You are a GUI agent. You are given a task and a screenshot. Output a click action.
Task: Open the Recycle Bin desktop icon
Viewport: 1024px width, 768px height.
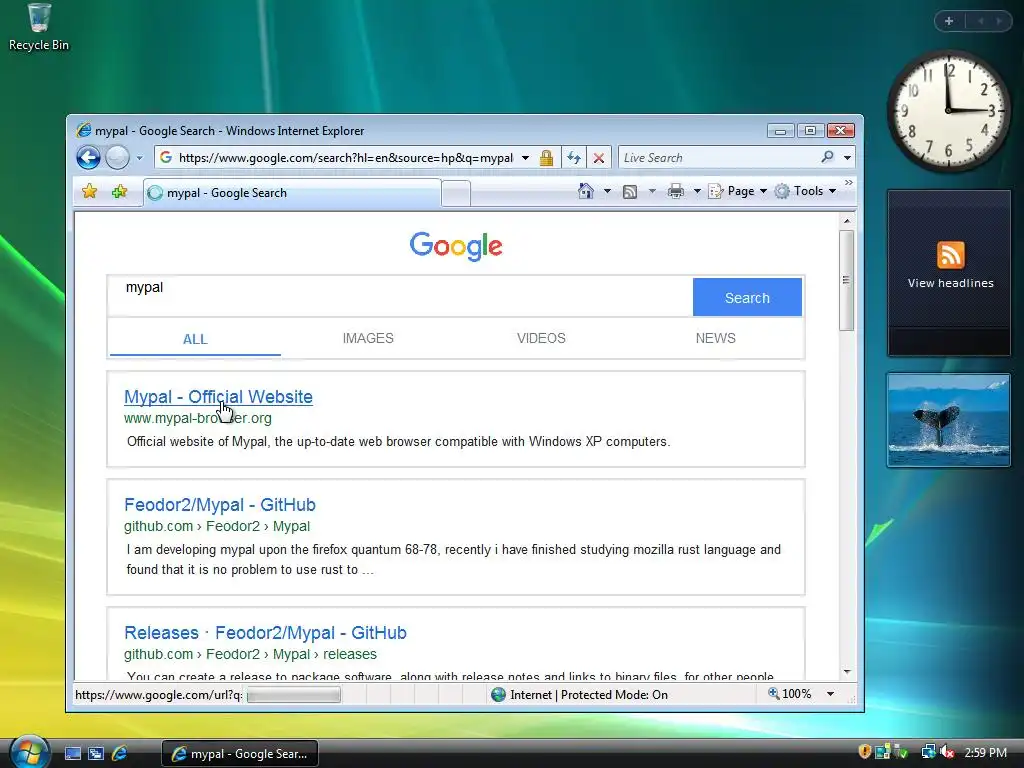(39, 27)
